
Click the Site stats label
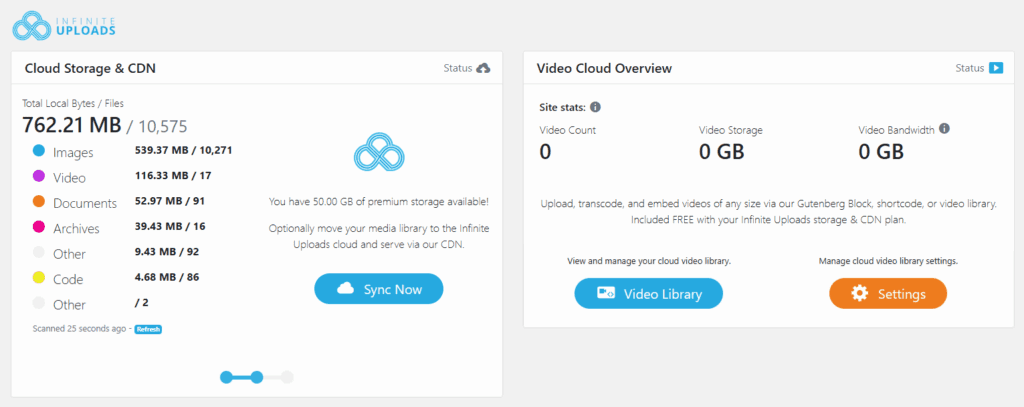[562, 107]
